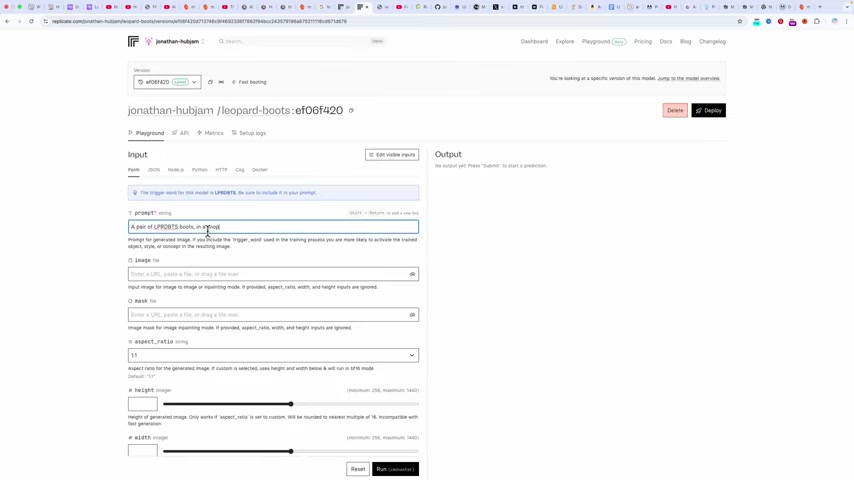Switch input view to JSON

(x=154, y=170)
